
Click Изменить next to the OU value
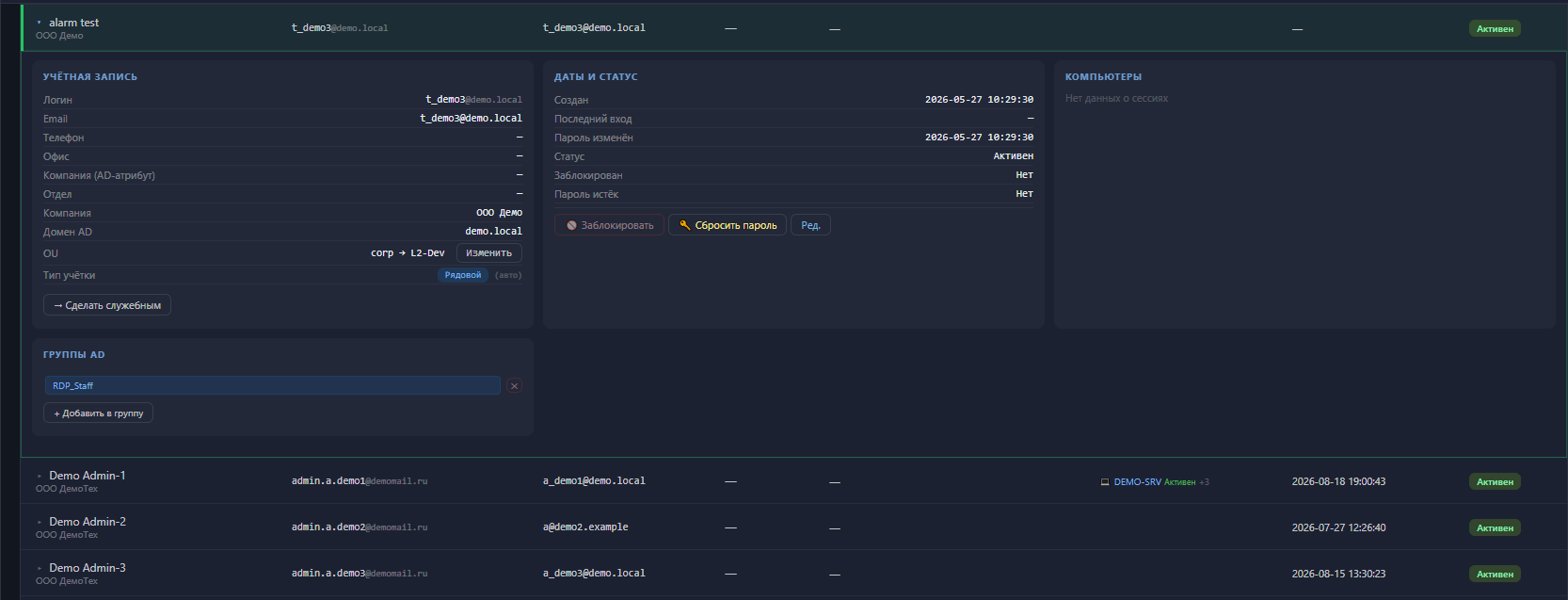pyautogui.click(x=489, y=252)
